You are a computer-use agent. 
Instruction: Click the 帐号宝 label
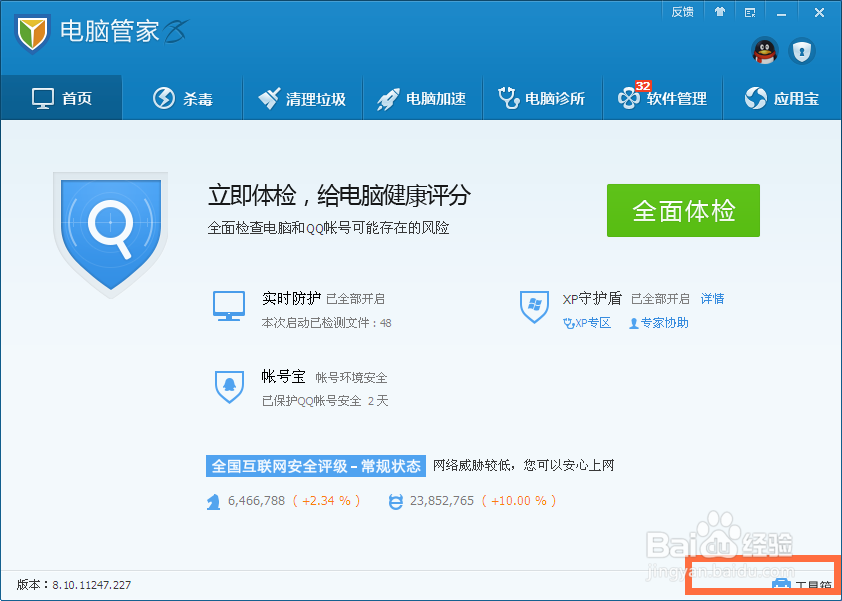[x=284, y=376]
